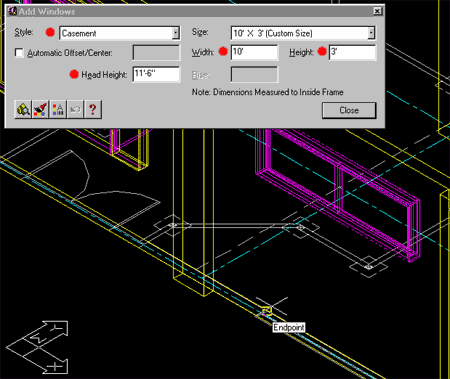Click the disabled Rise input field
Screen dimensions: 450x379
(x=254, y=74)
